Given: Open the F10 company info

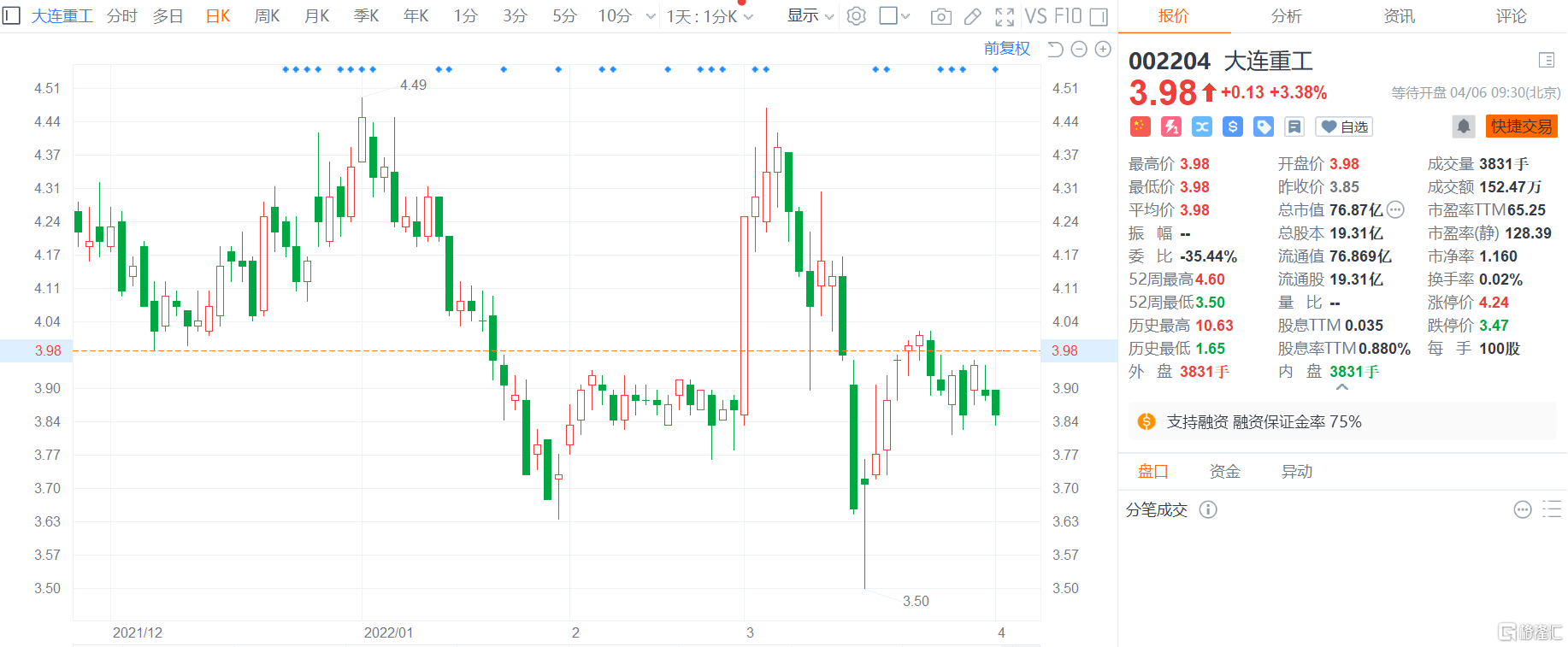Looking at the screenshot, I should pos(1068,16).
